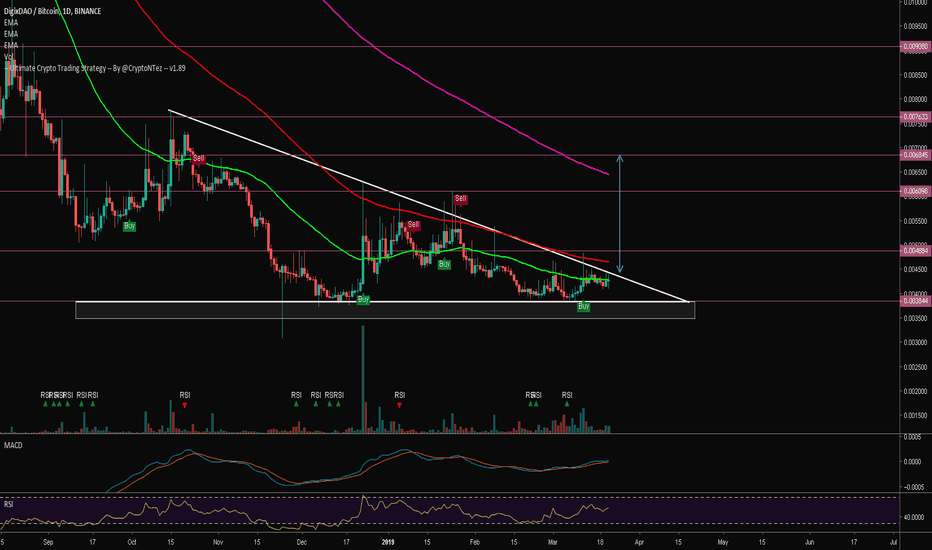Click the Sell signal marker in early January 2019
The image size is (932, 550).
tap(413, 225)
